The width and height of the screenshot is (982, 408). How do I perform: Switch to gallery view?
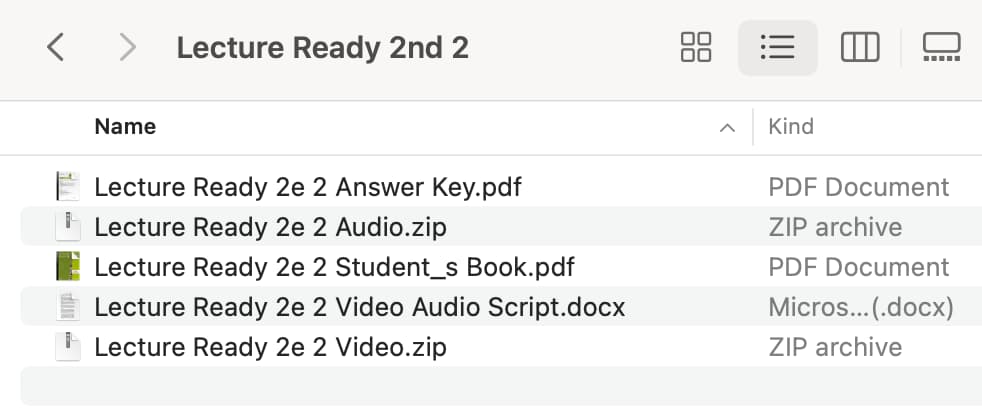[x=941, y=47]
